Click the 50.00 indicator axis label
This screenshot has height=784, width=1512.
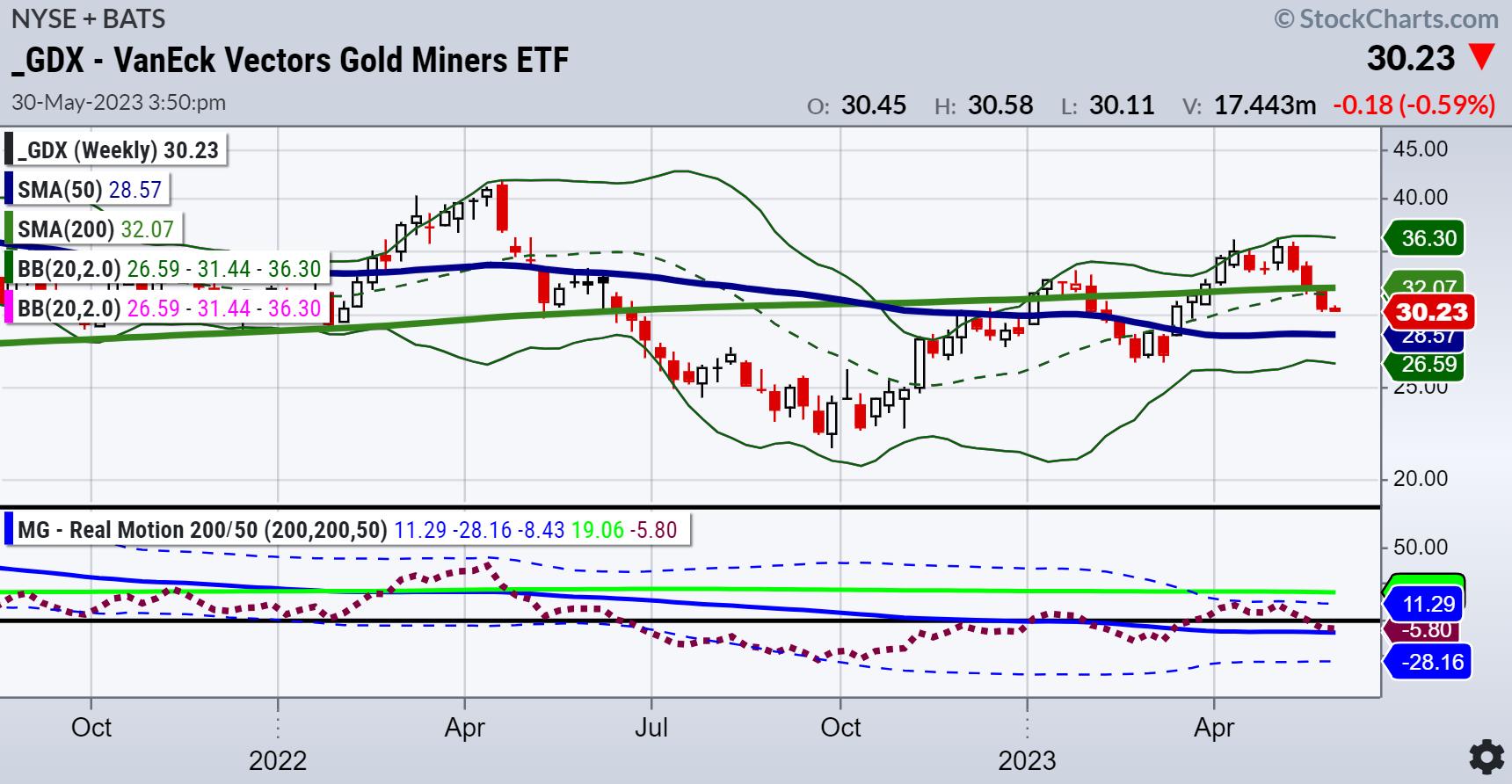point(1421,547)
